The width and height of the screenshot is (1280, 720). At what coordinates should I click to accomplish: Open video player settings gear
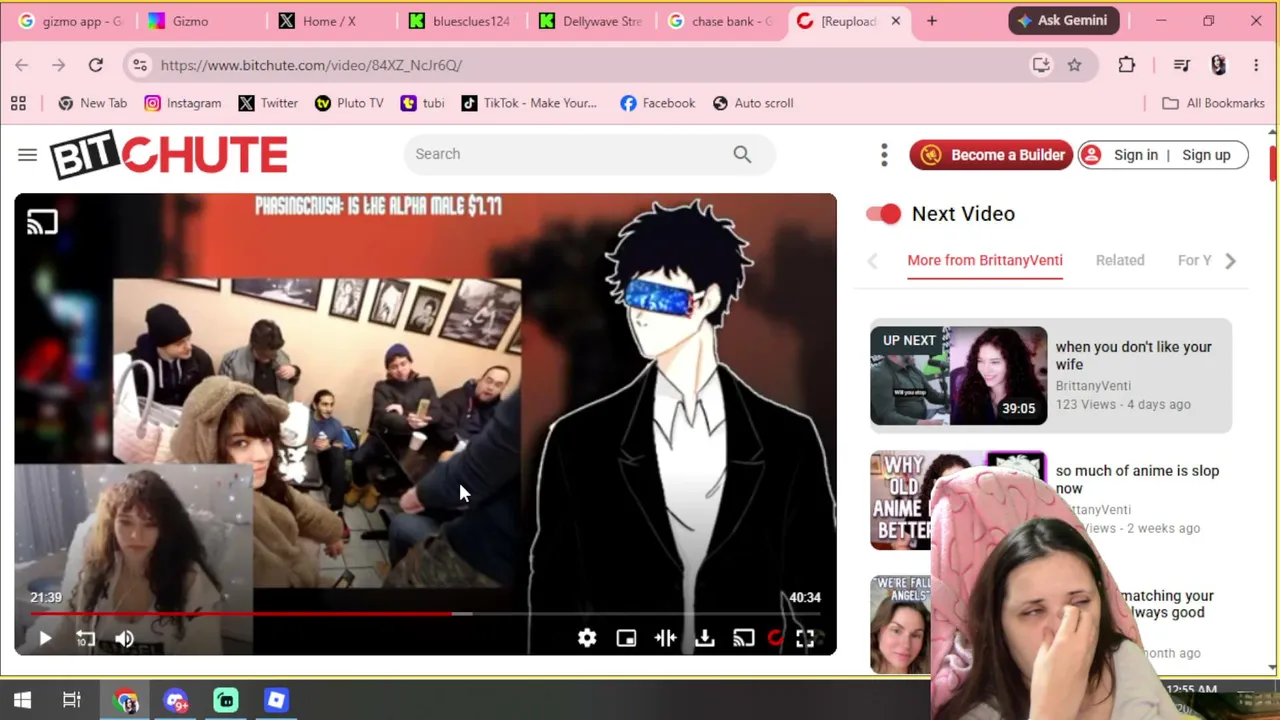tap(587, 638)
